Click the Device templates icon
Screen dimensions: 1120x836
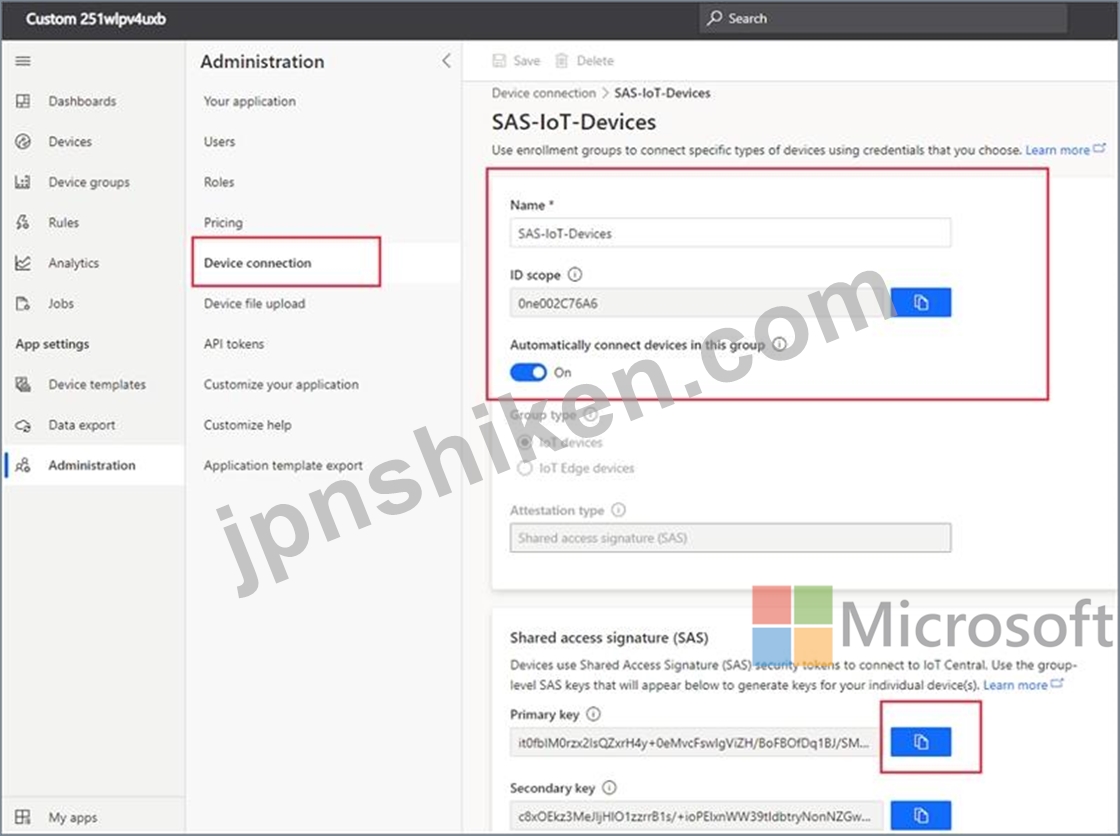(23, 384)
